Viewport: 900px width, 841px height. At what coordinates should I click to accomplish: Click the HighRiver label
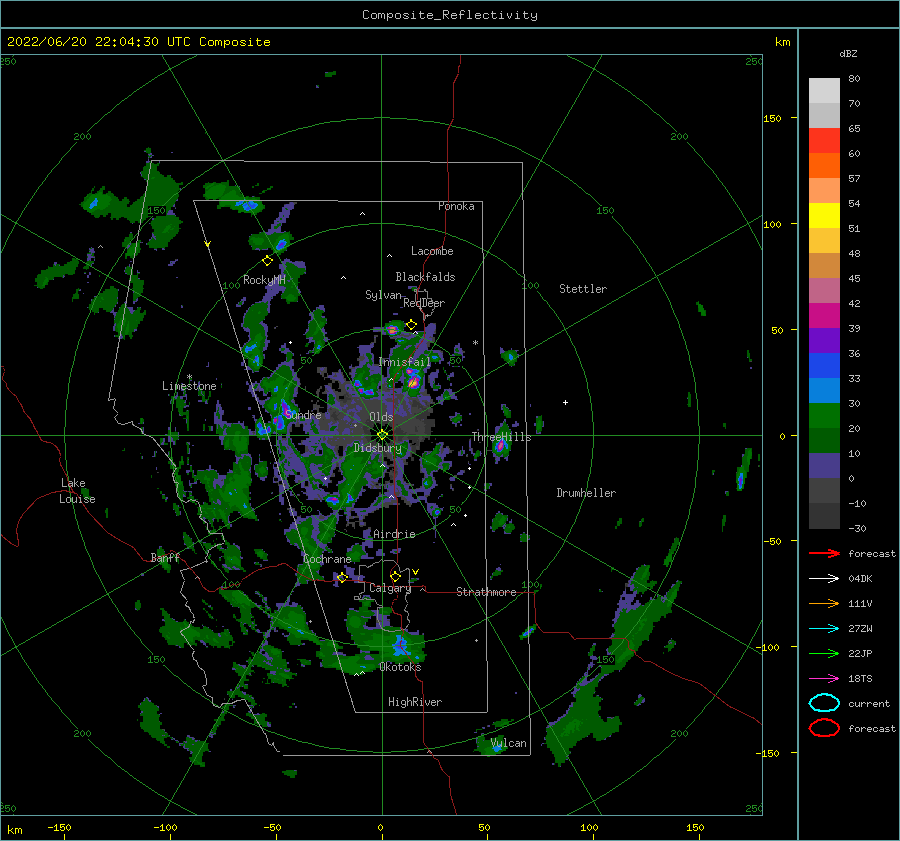(x=415, y=702)
